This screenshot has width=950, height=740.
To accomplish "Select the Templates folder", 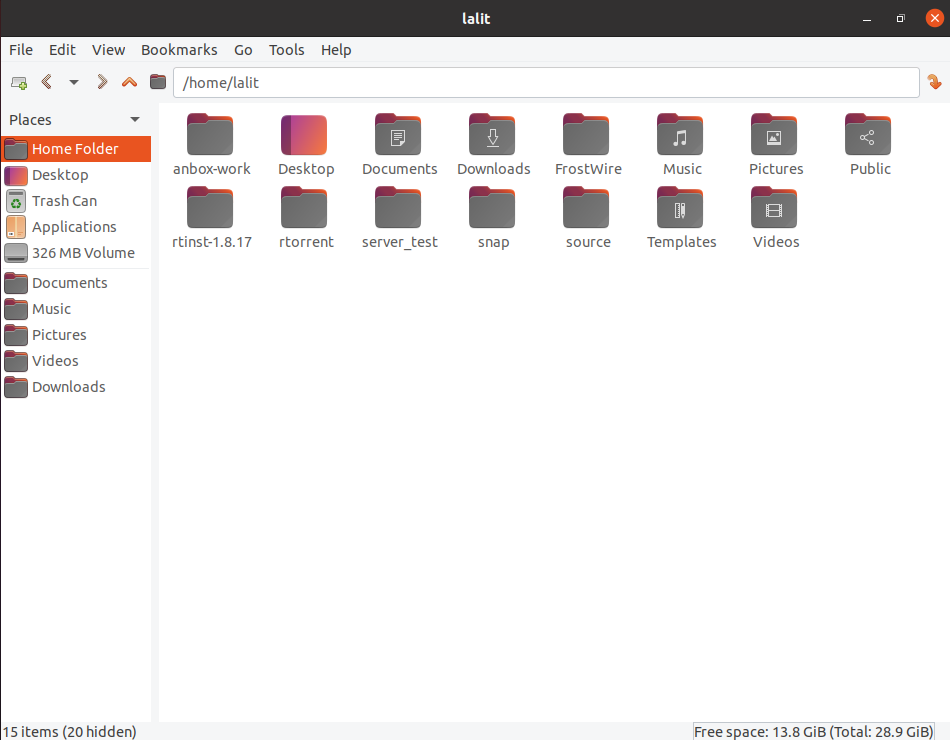I will tap(681, 208).
